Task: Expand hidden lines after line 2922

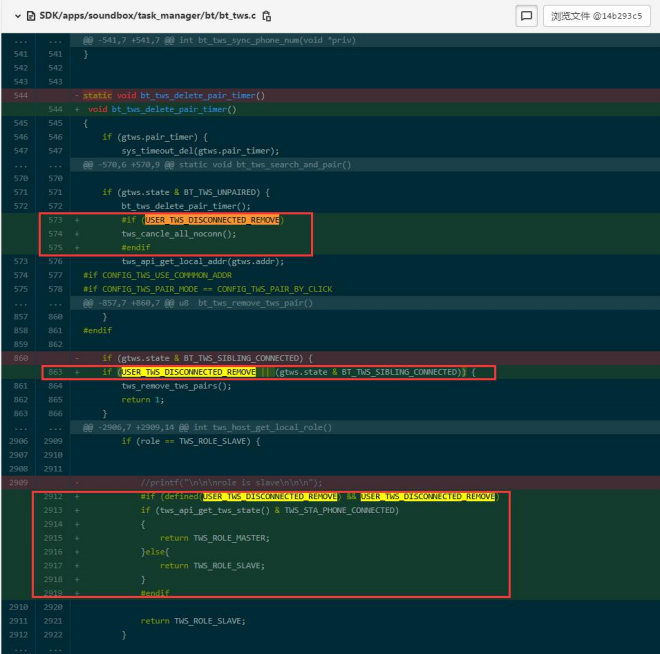Action: (35, 649)
